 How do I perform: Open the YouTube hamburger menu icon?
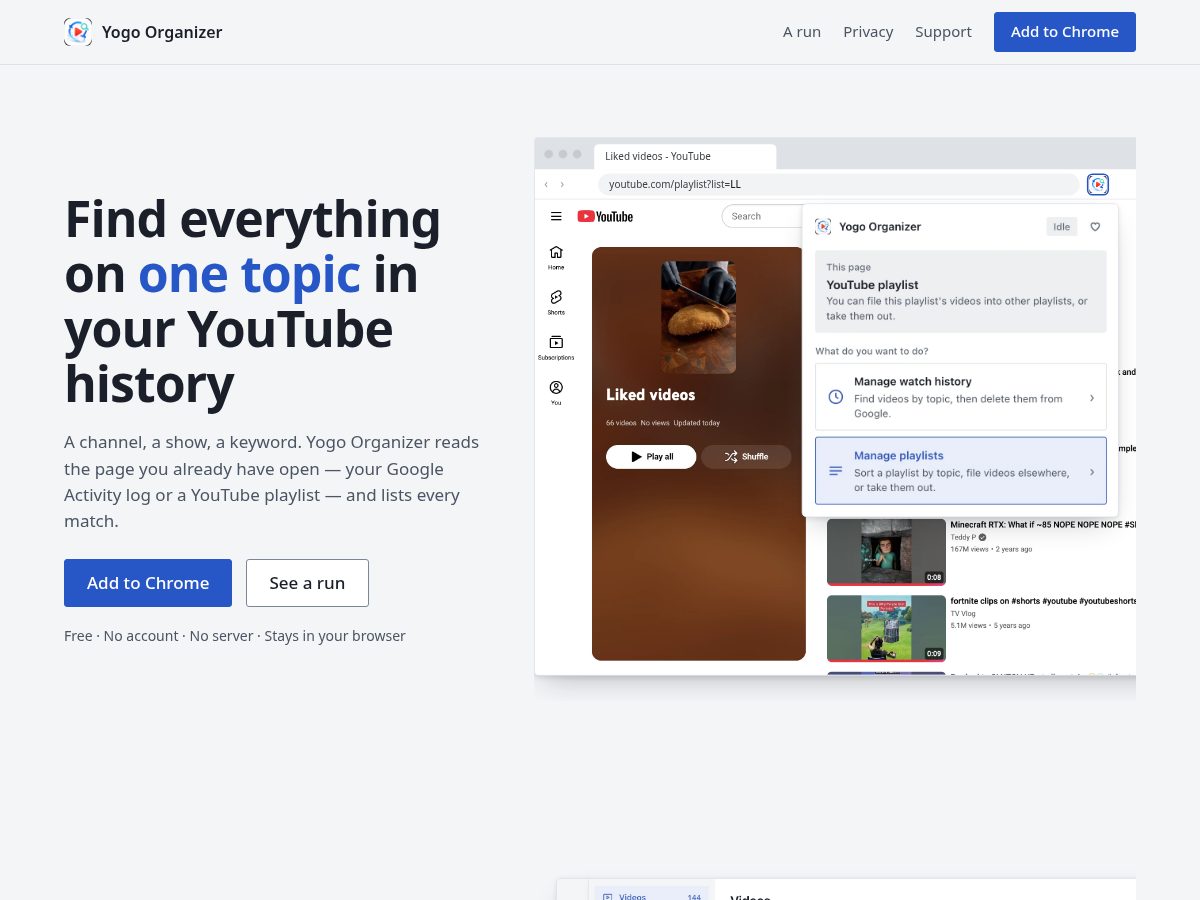(x=556, y=216)
